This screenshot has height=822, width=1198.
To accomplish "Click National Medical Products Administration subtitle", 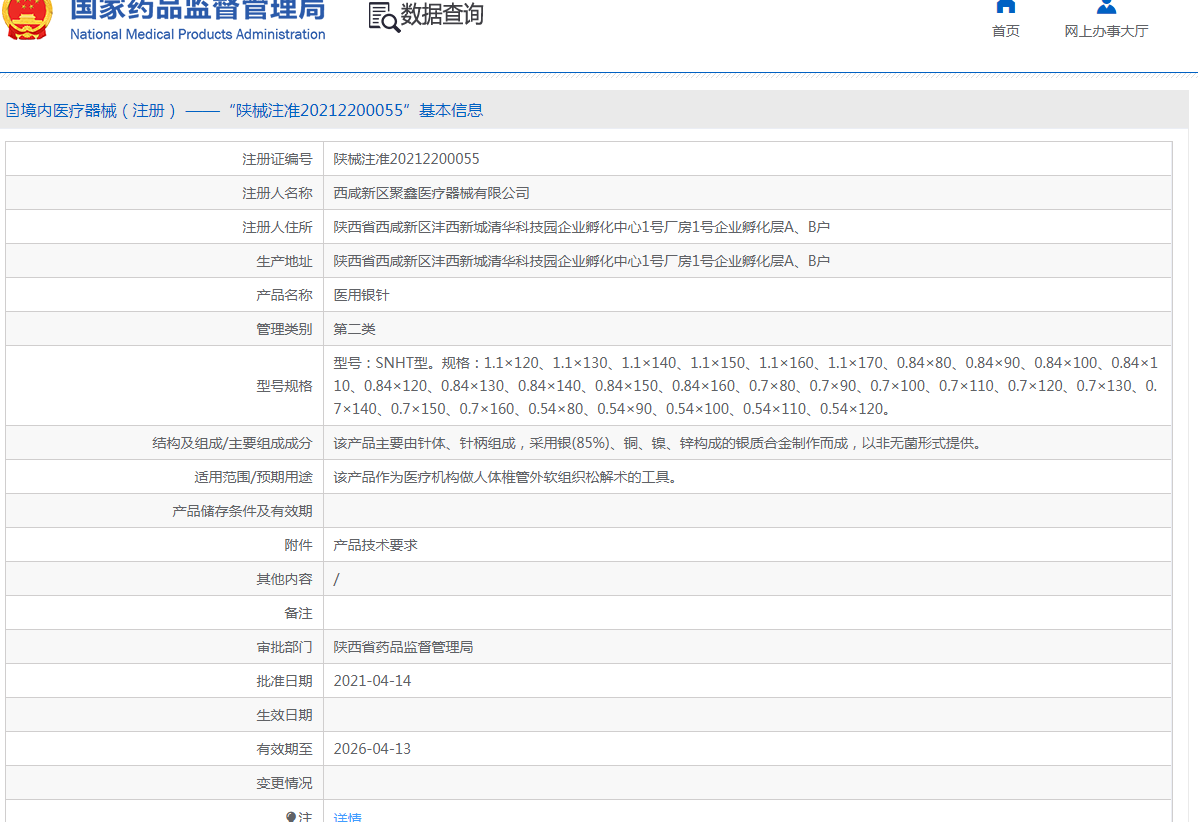I will click(197, 34).
